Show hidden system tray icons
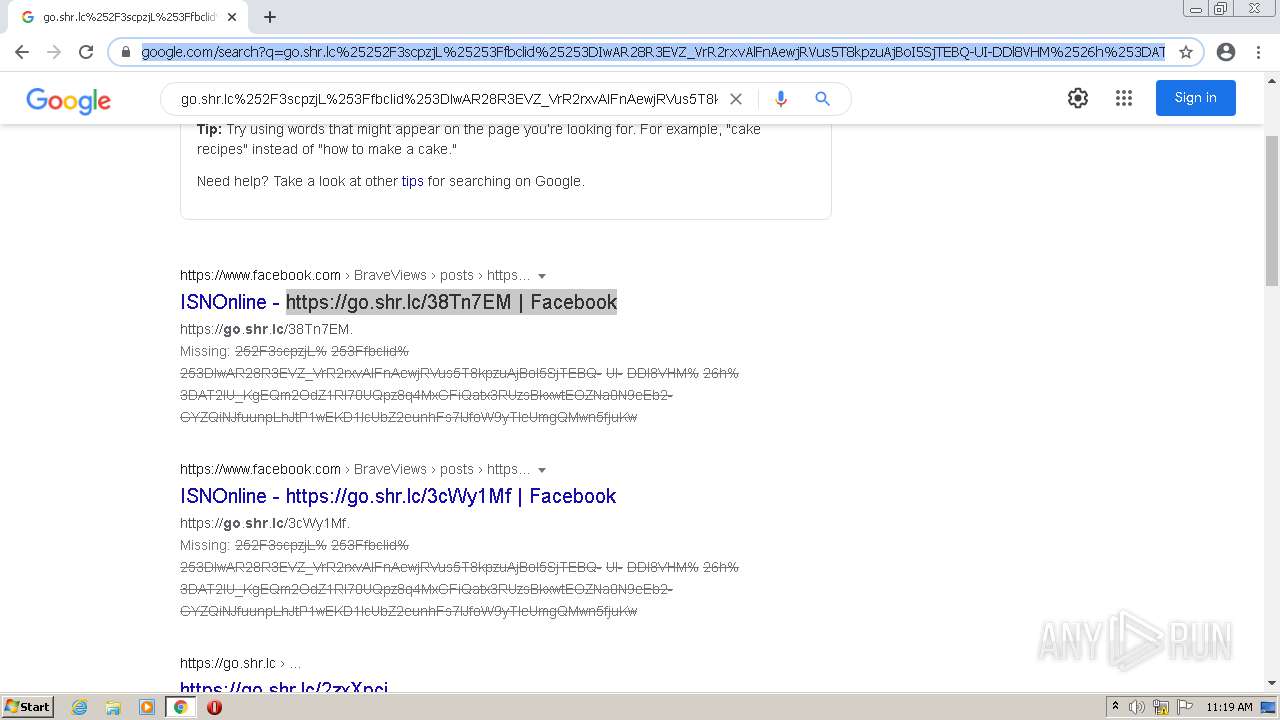The width and height of the screenshot is (1280, 720). coord(1115,707)
